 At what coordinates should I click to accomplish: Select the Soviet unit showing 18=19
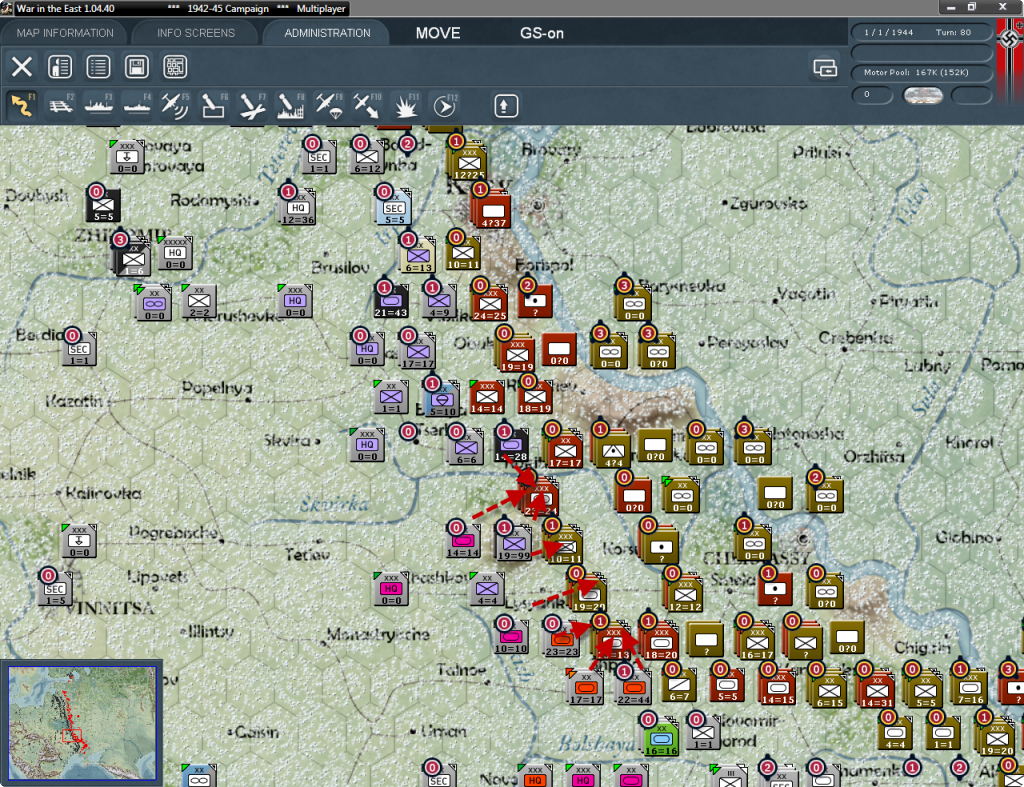pyautogui.click(x=535, y=396)
